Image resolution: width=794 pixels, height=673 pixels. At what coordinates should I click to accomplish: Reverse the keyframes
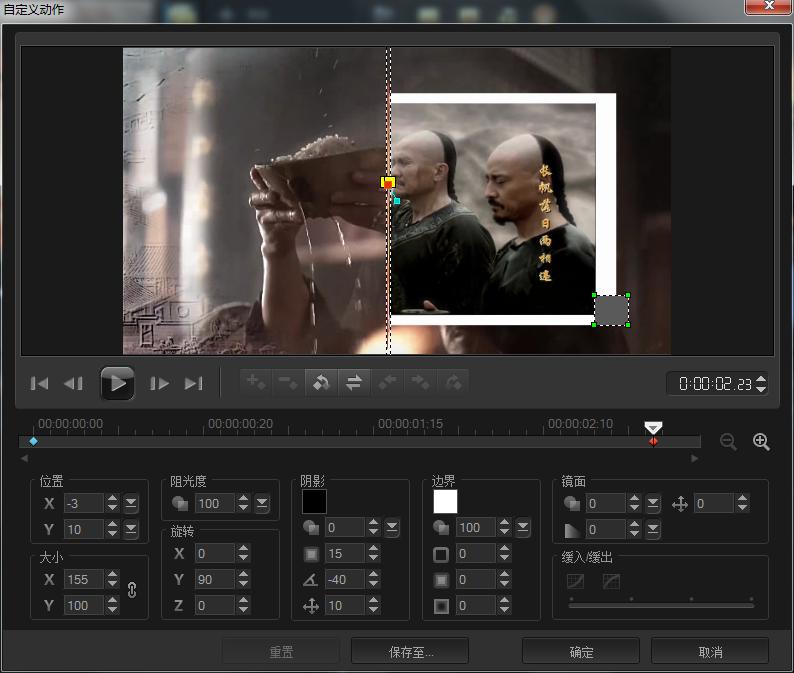pos(321,382)
